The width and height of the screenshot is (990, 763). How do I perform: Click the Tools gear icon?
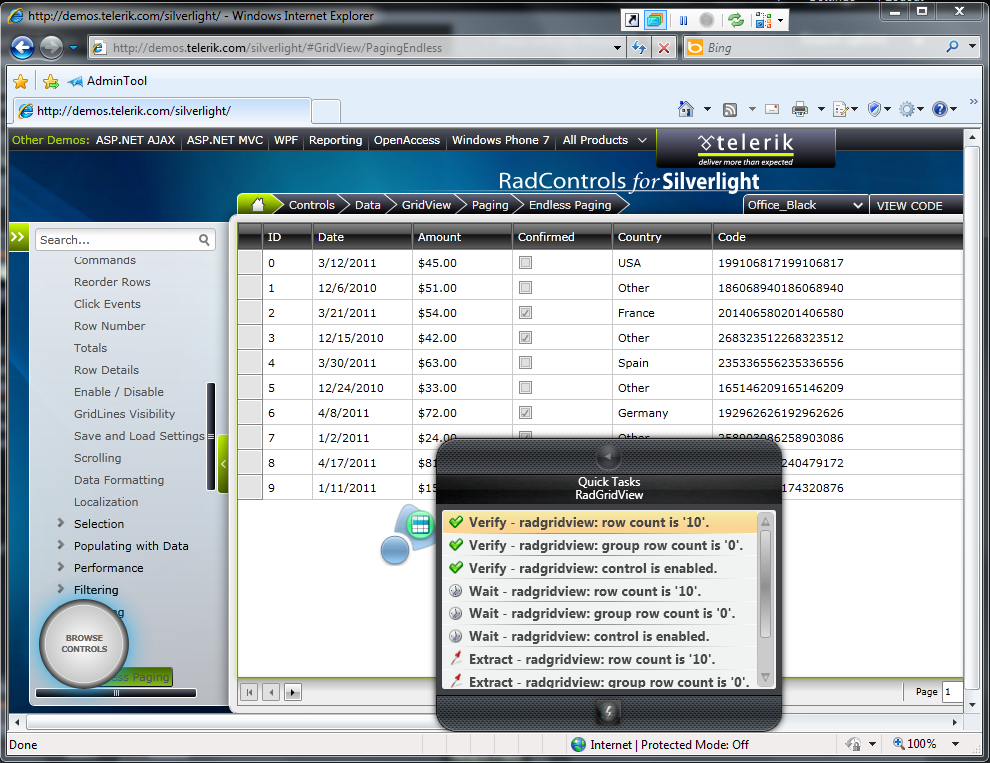907,109
